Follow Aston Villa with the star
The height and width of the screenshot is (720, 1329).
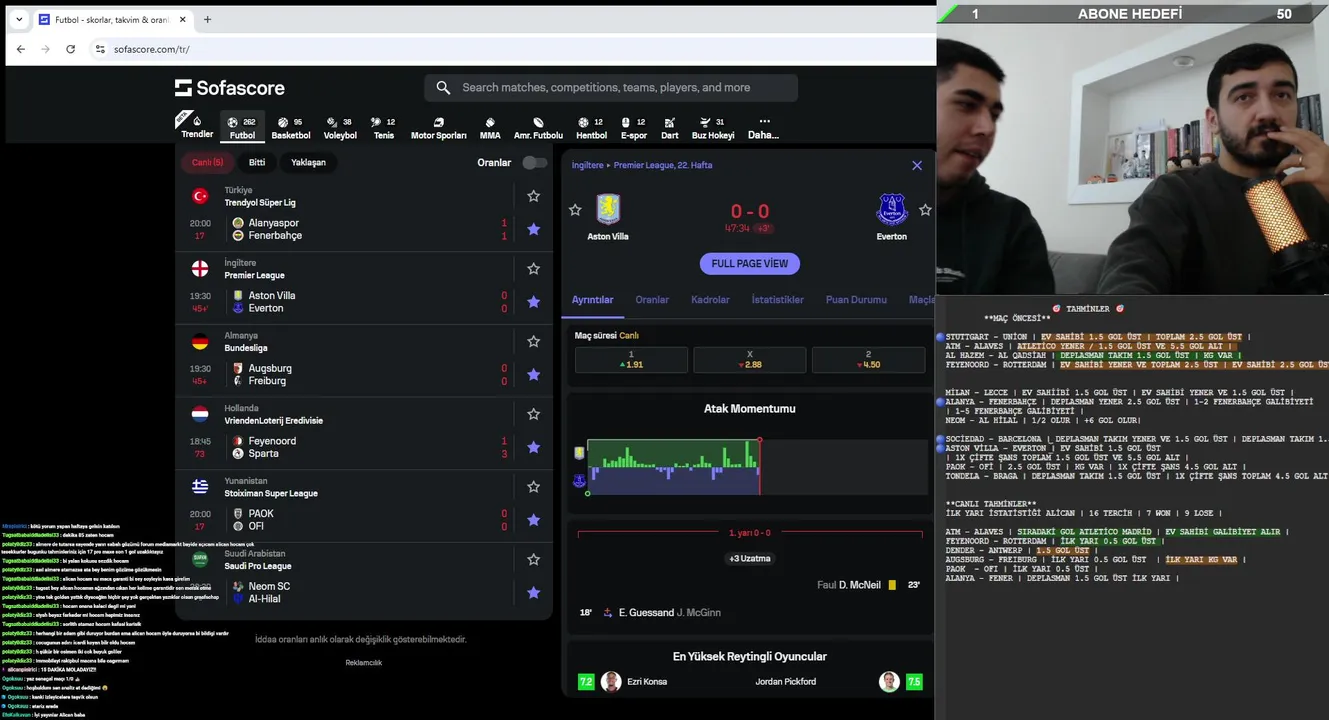575,210
